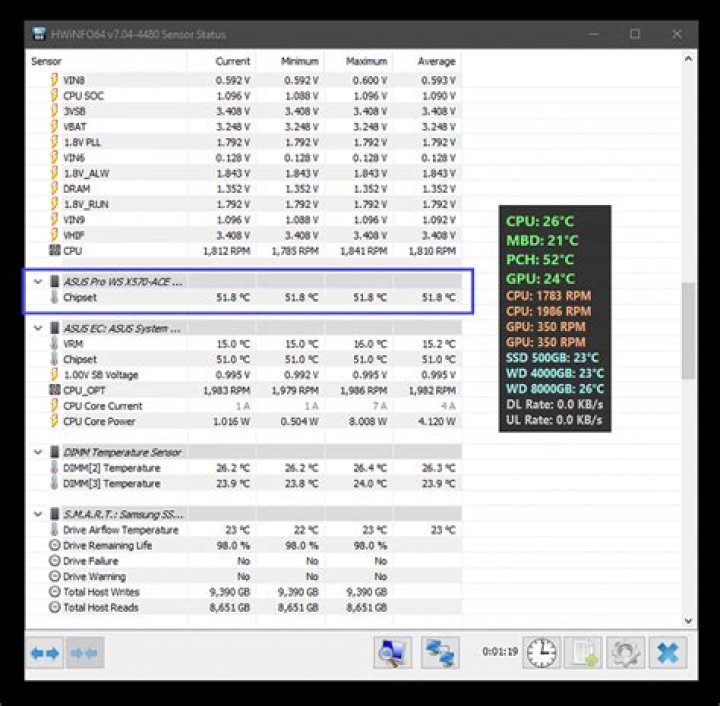Open the remote monitor search icon
This screenshot has height=706, width=720.
[x=393, y=652]
